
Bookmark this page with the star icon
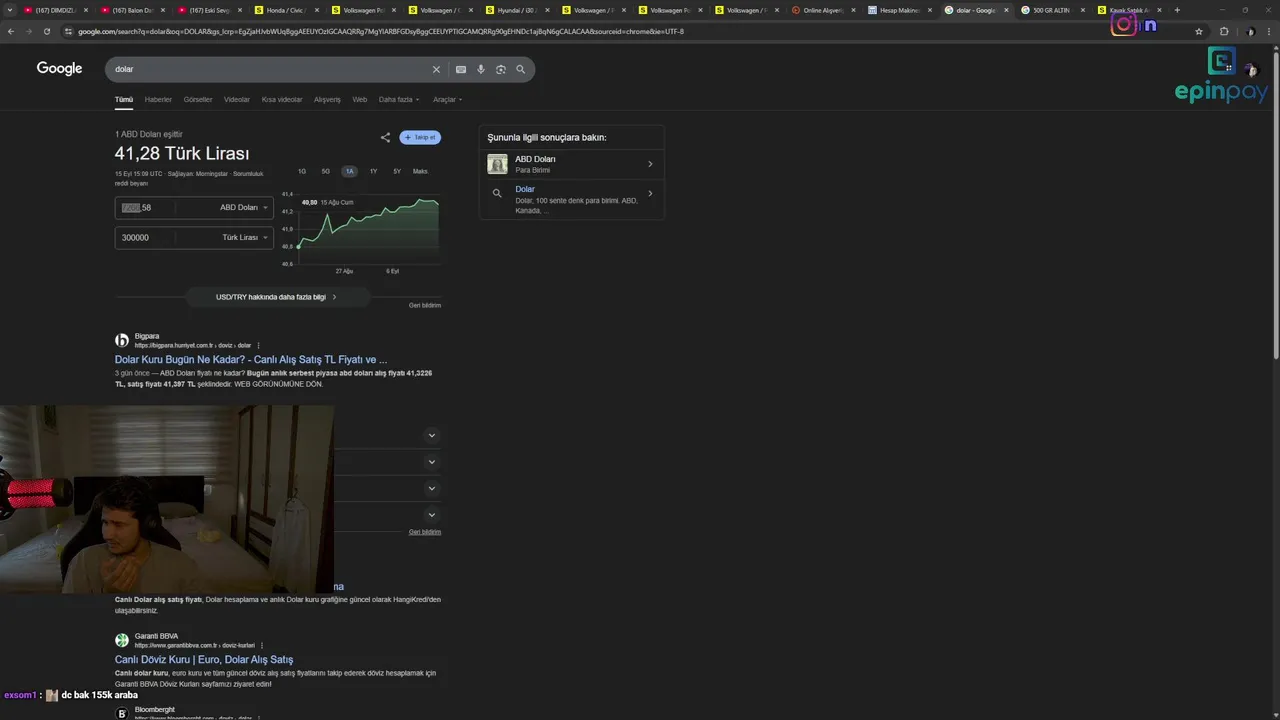[x=1198, y=31]
